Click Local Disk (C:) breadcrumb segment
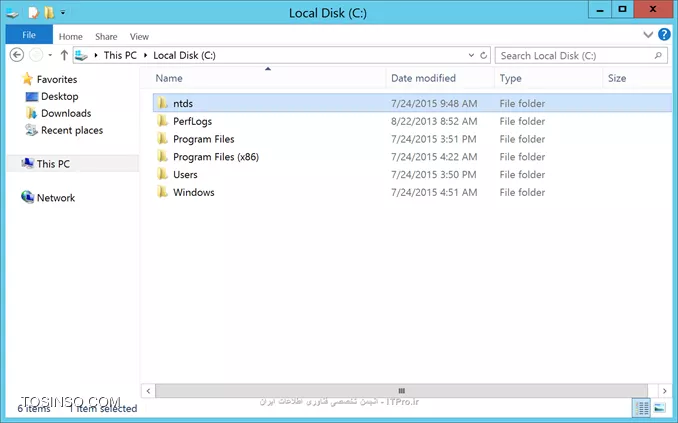 coord(184,55)
